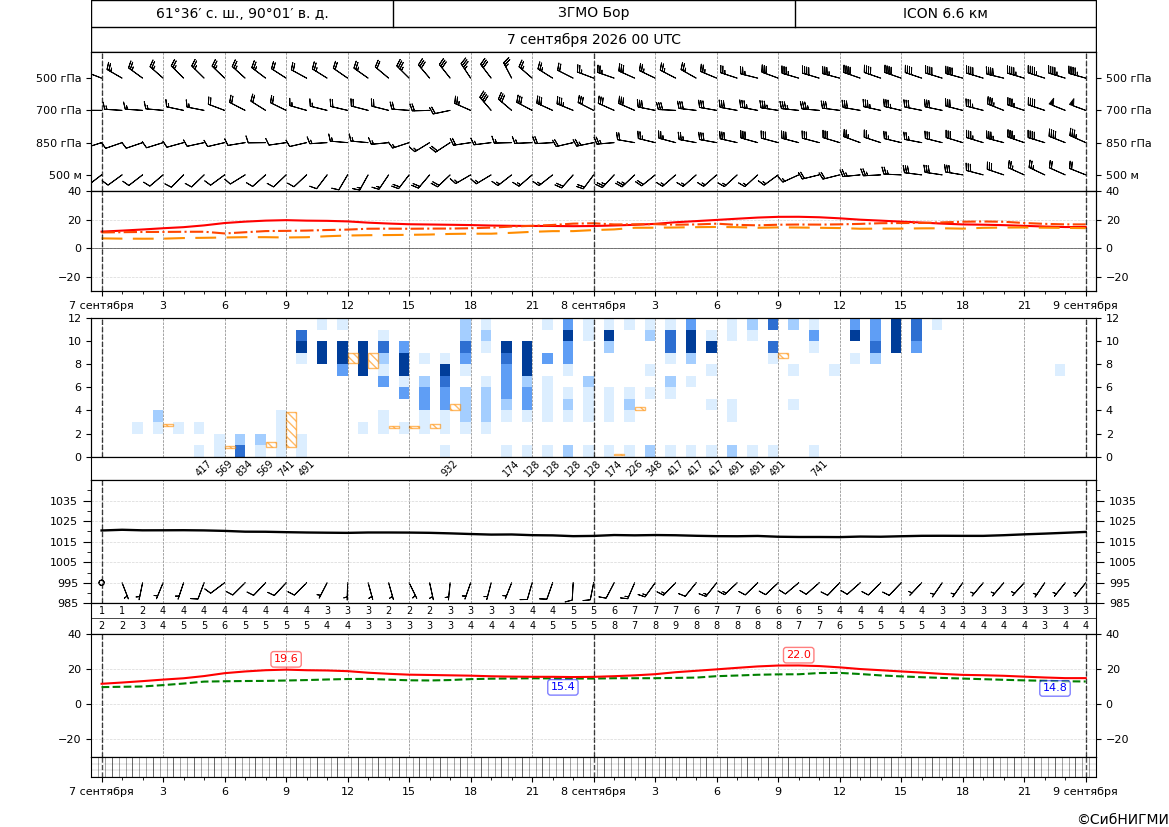Select the 834 cloud base value
The image size is (1169, 827).
pos(244,468)
